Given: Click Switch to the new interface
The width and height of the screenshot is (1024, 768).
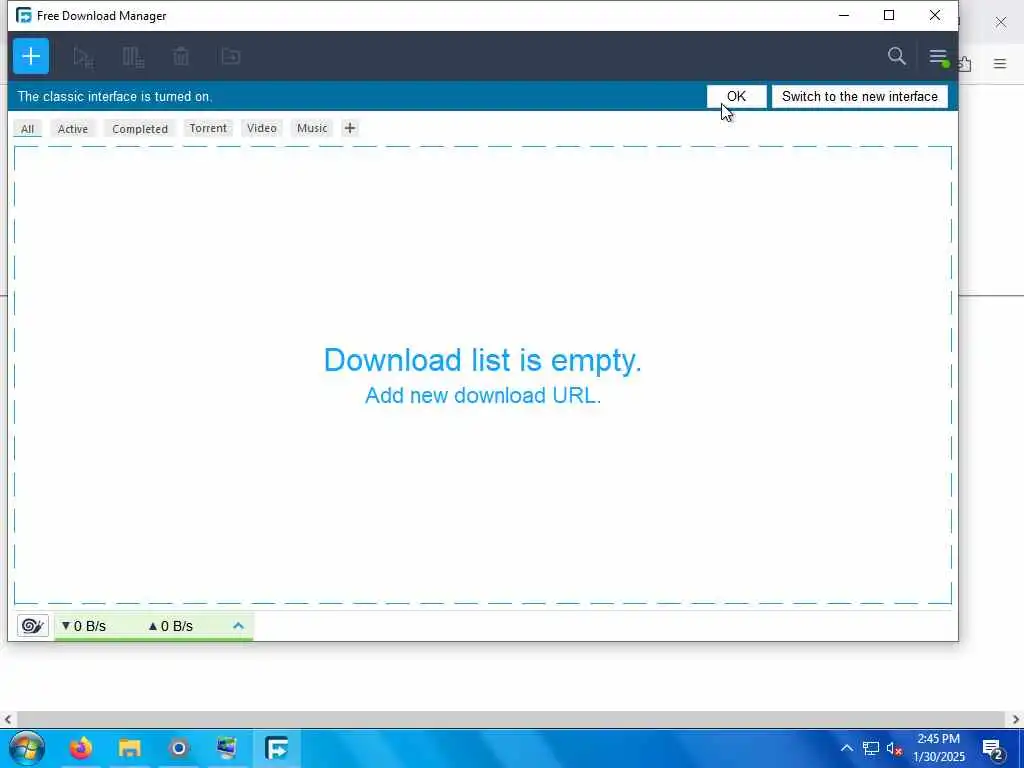Looking at the screenshot, I should 859,97.
